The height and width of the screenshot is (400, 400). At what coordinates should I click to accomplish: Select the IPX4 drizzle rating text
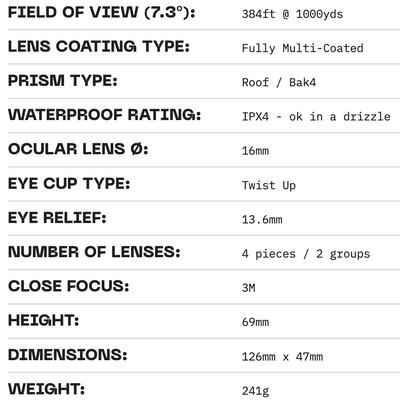pyautogui.click(x=316, y=117)
